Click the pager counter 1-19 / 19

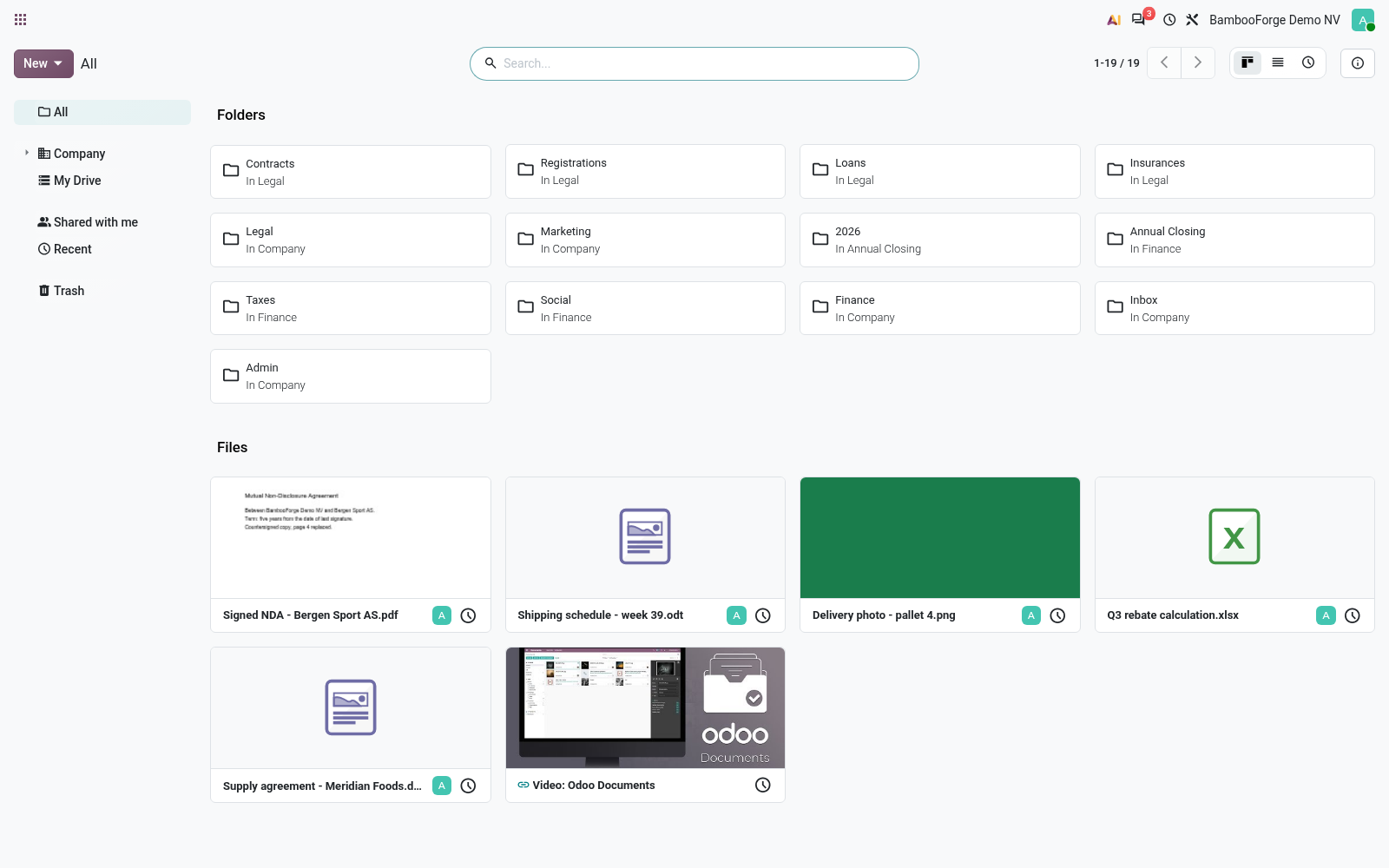pyautogui.click(x=1116, y=63)
